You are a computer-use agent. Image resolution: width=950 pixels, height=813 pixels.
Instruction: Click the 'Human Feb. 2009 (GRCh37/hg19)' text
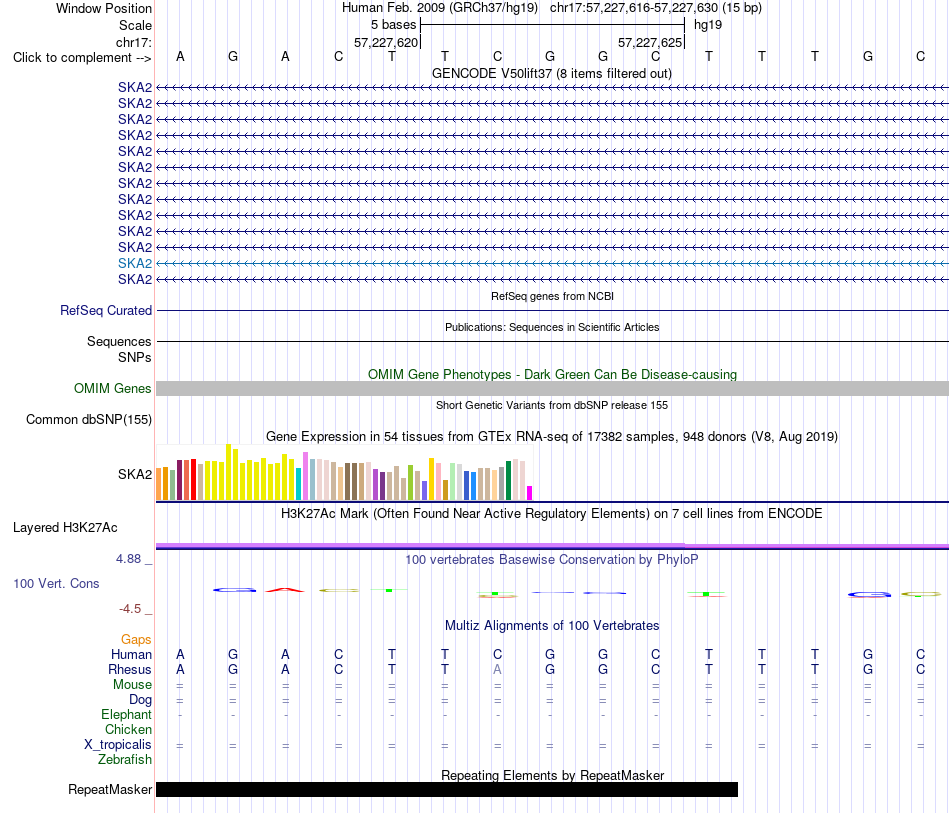440,8
